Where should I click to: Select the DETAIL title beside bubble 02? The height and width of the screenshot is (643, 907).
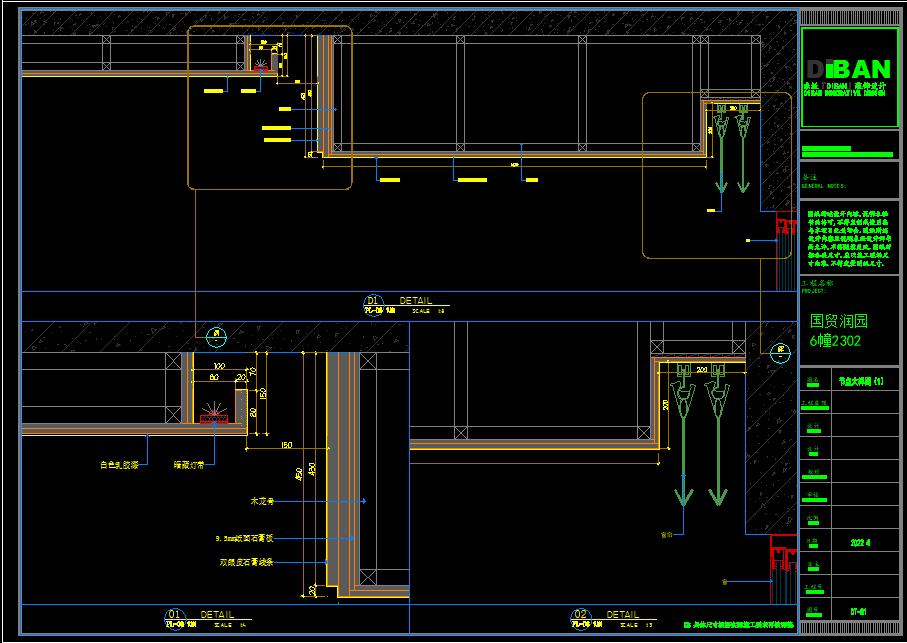623,614
